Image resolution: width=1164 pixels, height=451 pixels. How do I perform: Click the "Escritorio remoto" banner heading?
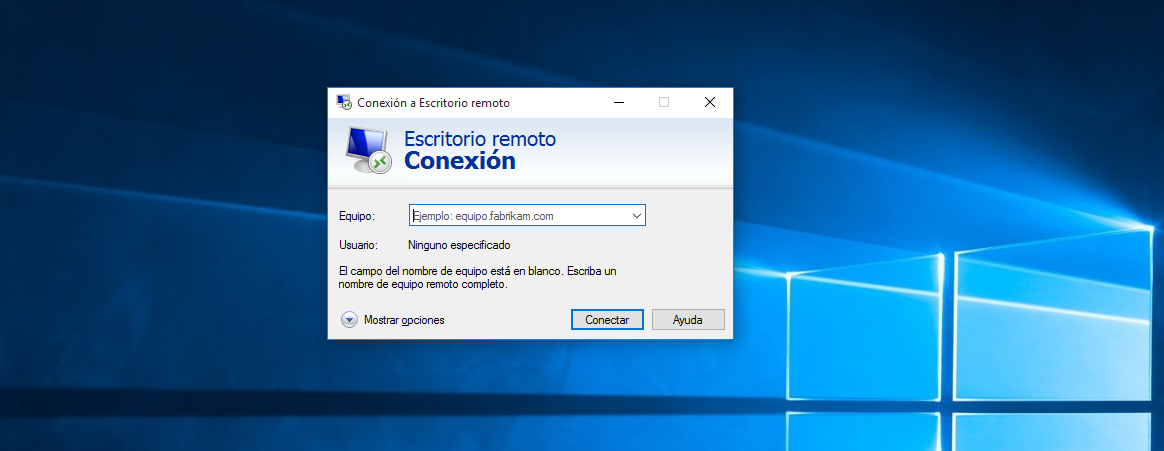pos(479,139)
